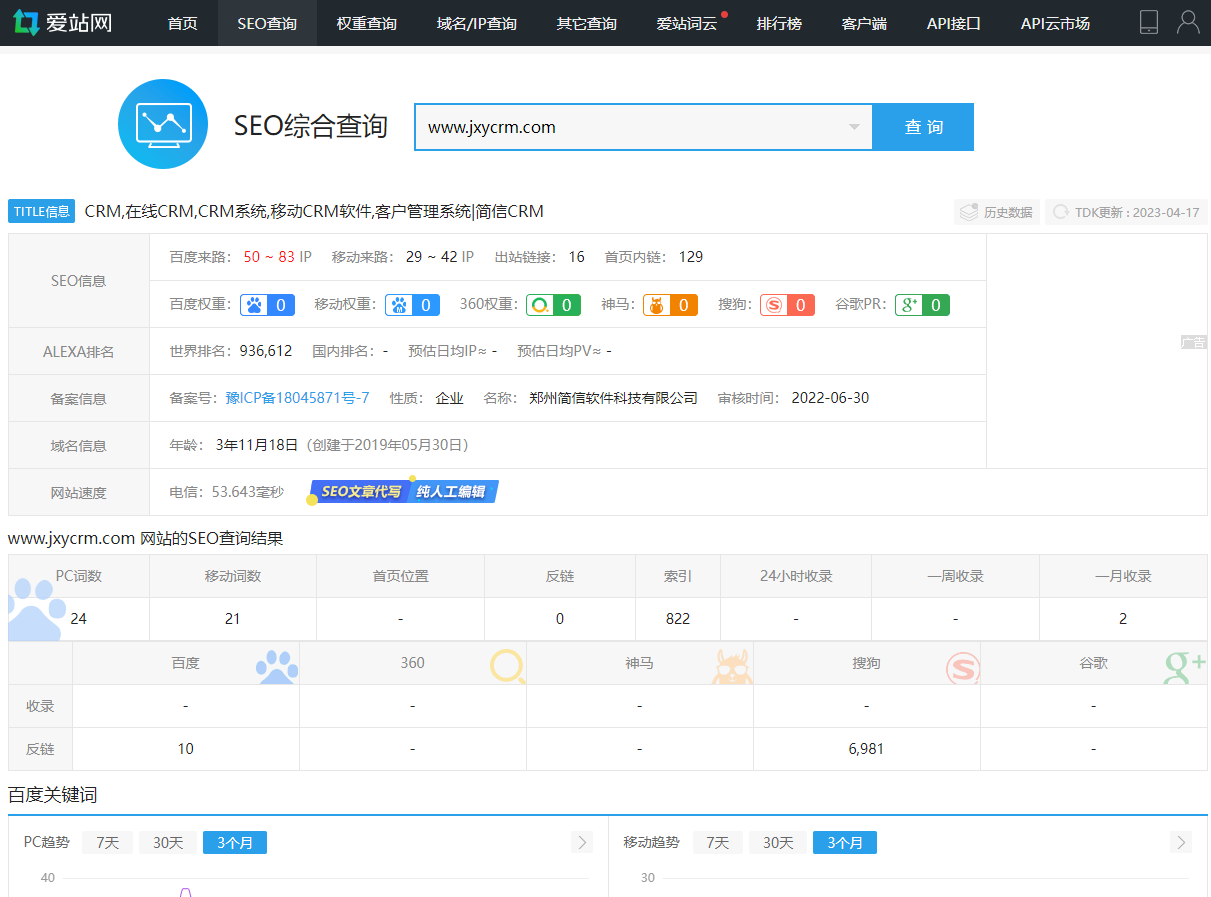The image size is (1211, 897).
Task: Click the 神马 weight badge
Action: [x=670, y=305]
